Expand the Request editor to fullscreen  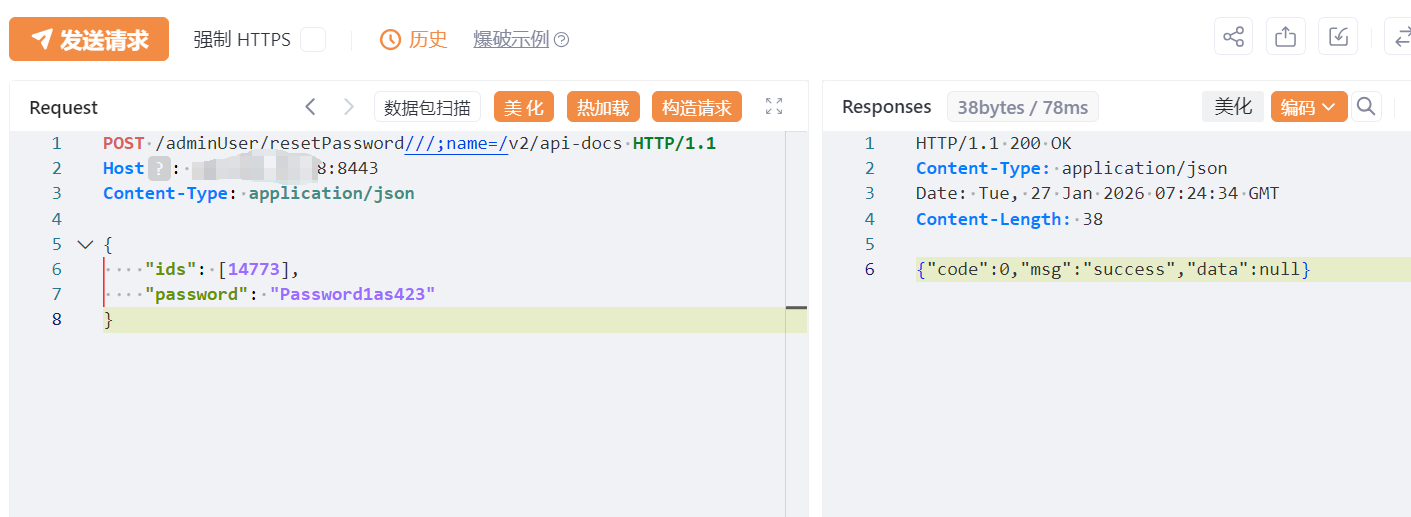(774, 106)
